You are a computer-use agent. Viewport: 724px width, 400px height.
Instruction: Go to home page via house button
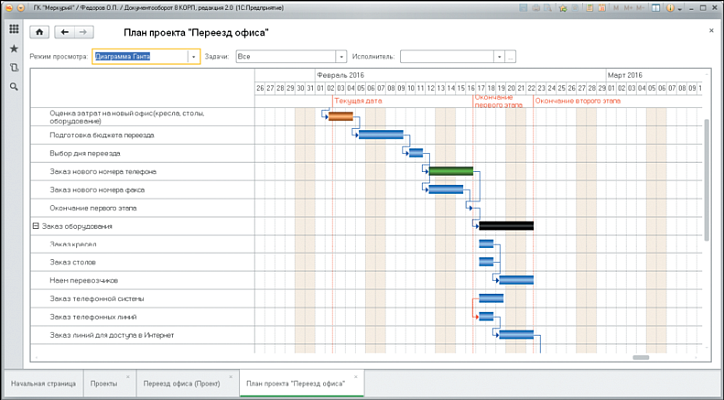click(41, 32)
